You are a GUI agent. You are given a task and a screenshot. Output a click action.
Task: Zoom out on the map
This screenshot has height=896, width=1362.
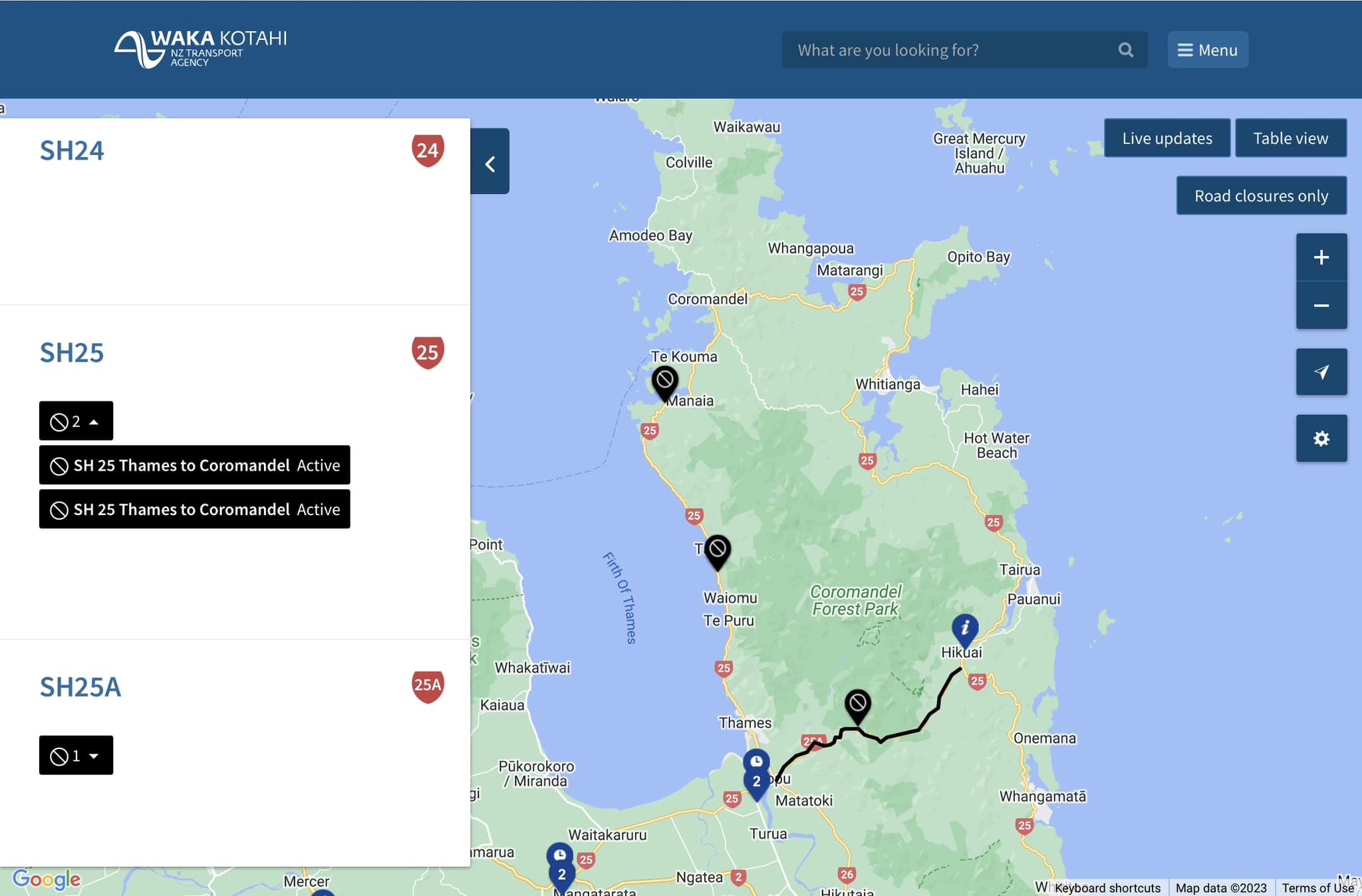(x=1321, y=305)
